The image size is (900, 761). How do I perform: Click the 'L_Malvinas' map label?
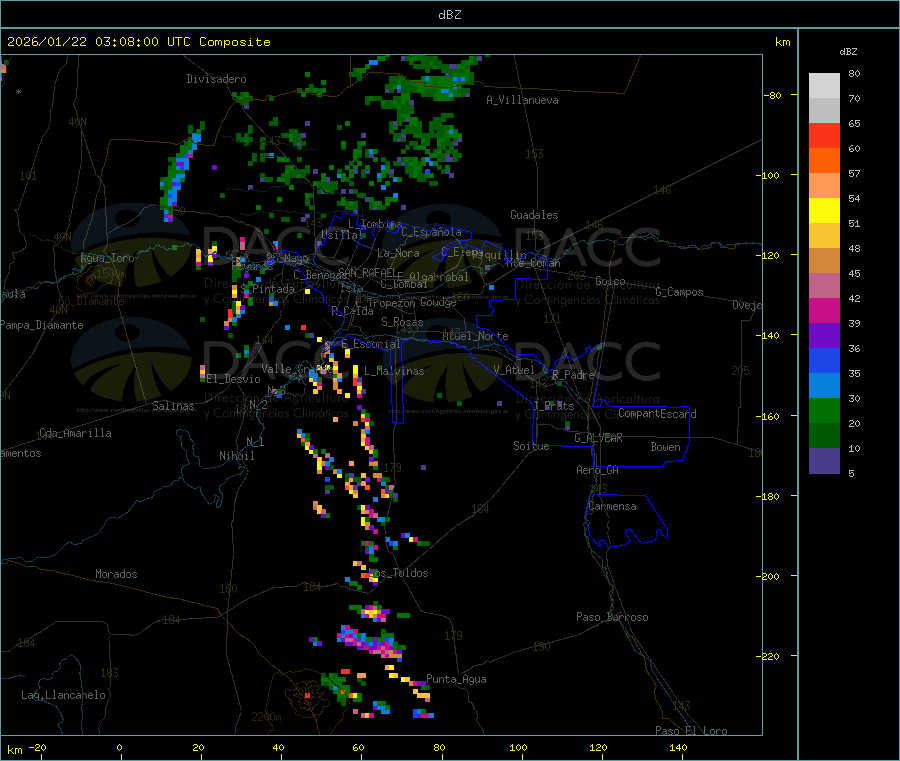pos(394,371)
